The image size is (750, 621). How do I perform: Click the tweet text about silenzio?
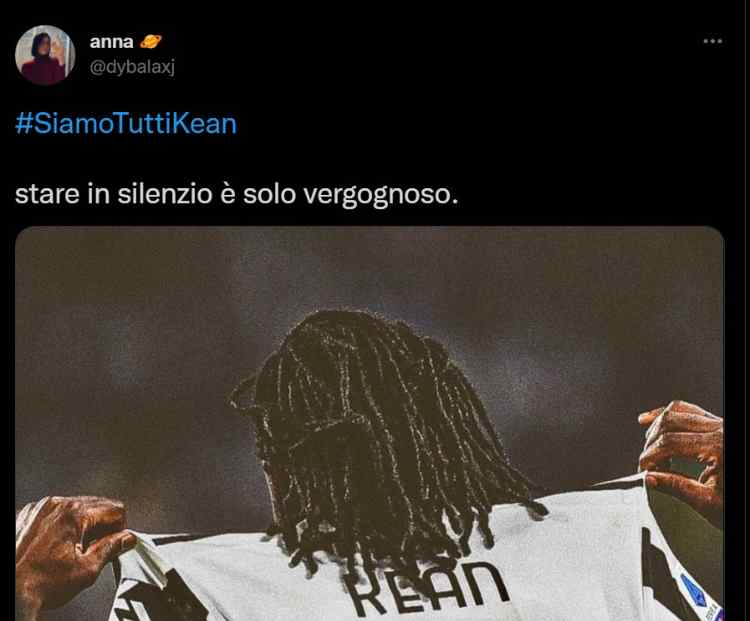[236, 195]
